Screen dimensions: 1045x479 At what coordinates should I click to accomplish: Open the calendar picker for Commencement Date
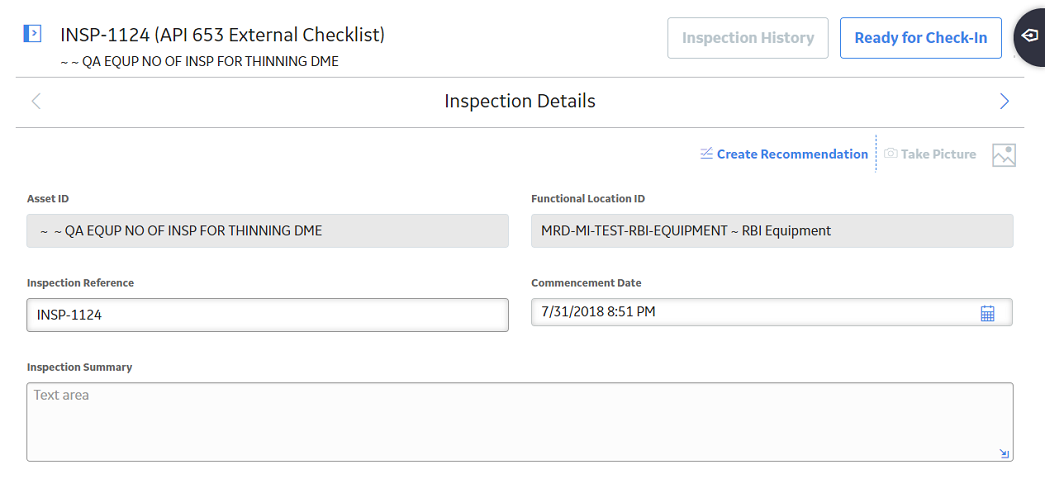pos(987,312)
